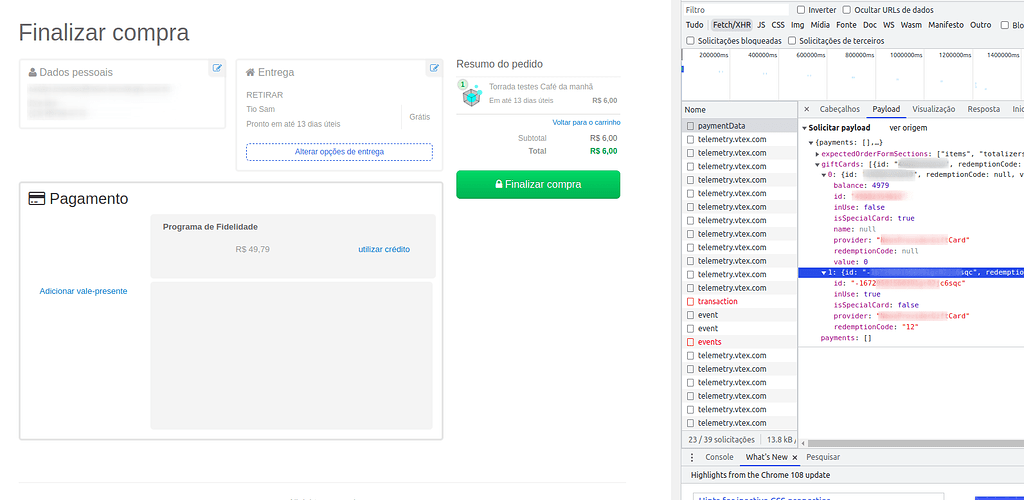Click the redemptionCode: "12" payload line
The width and height of the screenshot is (1024, 500).
coord(876,326)
